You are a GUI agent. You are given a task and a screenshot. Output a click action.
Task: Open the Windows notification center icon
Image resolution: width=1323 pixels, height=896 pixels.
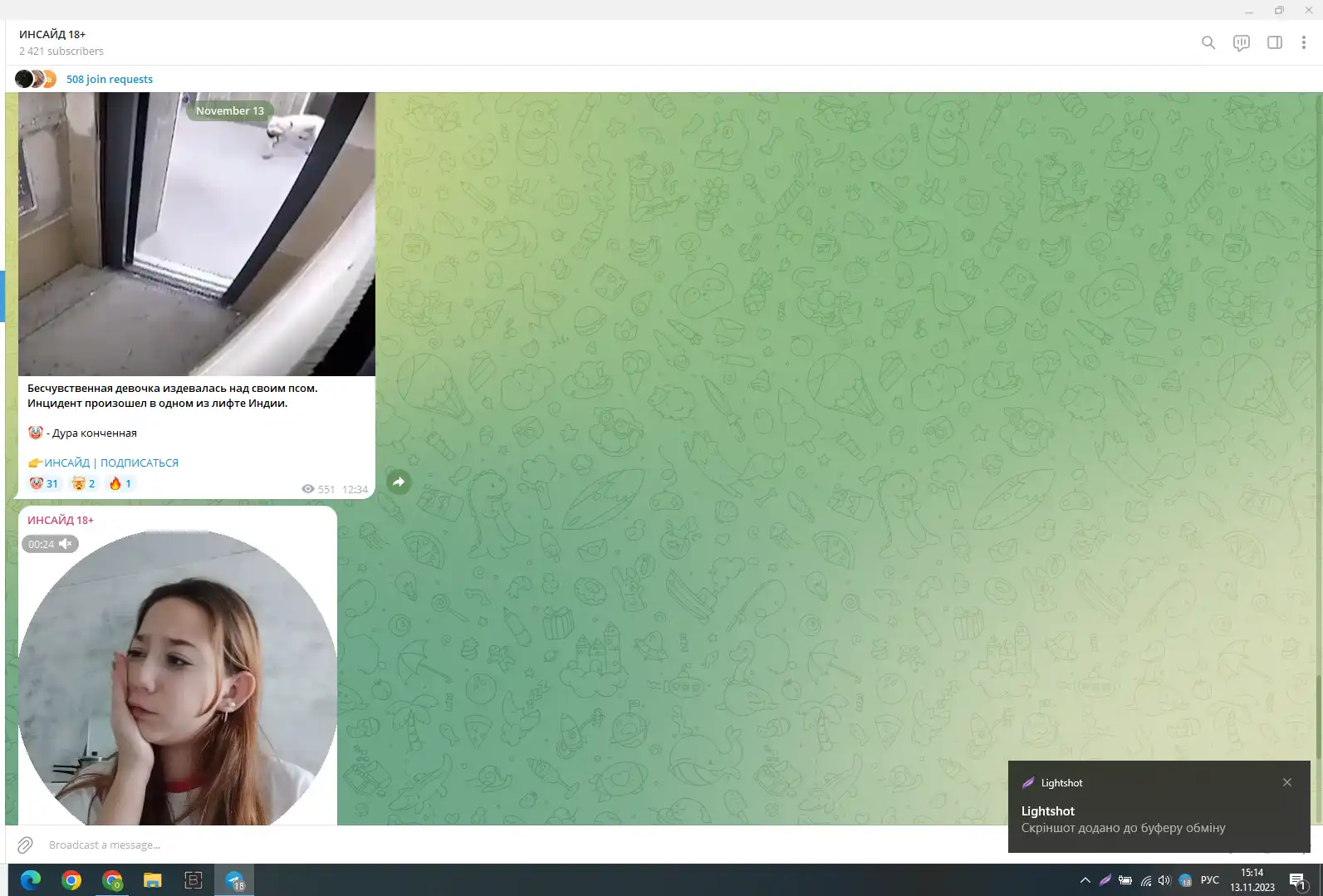click(x=1298, y=880)
